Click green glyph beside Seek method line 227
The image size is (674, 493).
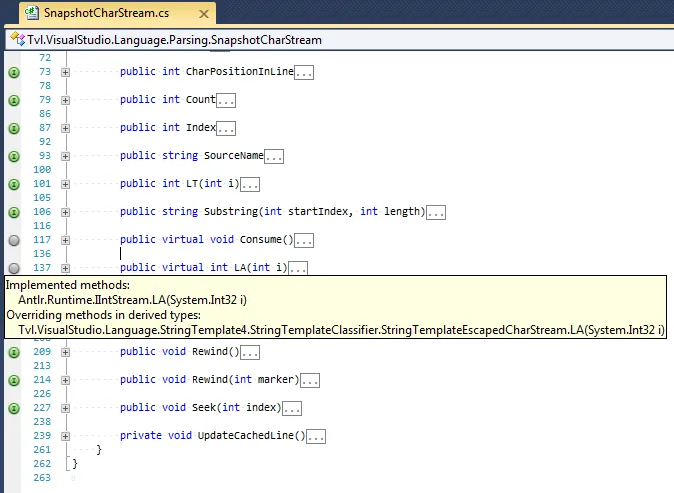pos(14,408)
